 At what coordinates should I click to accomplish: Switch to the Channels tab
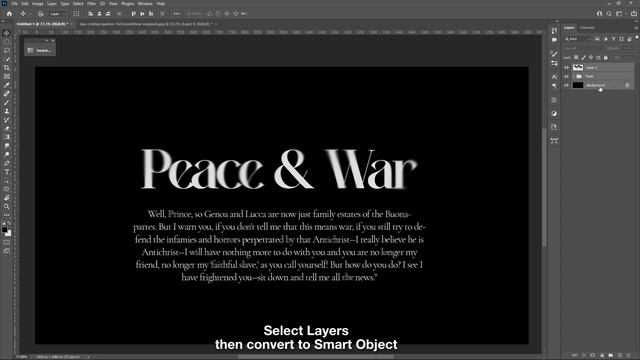click(587, 28)
